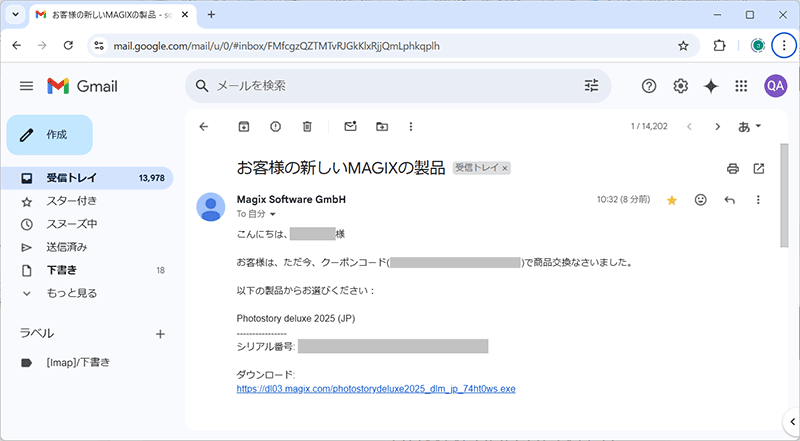
Task: Open the Chrome extensions puzzle icon
Action: pyautogui.click(x=719, y=46)
